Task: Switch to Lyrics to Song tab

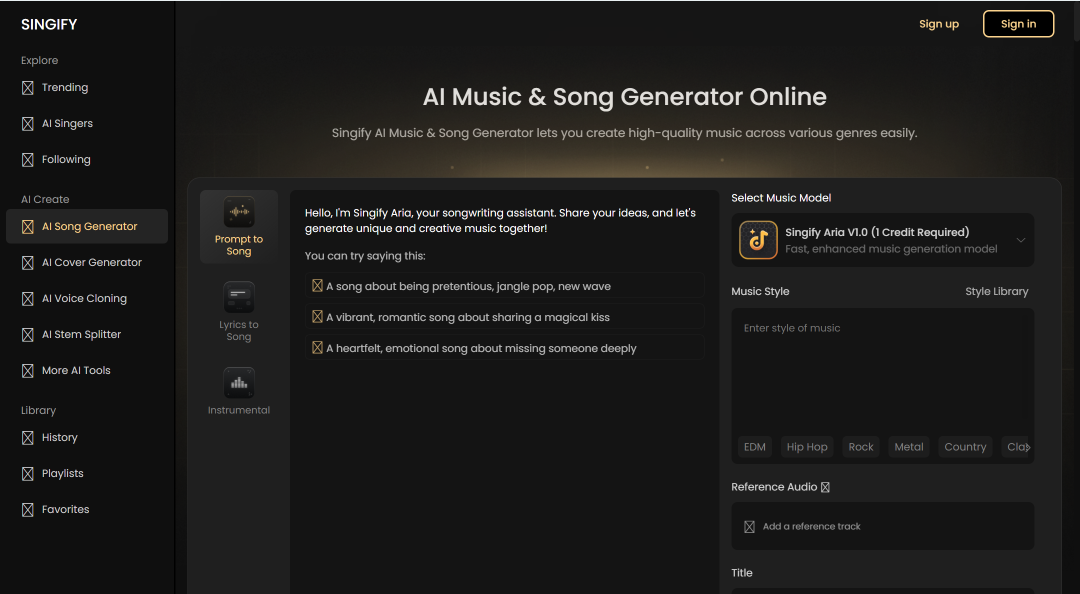Action: pyautogui.click(x=239, y=311)
